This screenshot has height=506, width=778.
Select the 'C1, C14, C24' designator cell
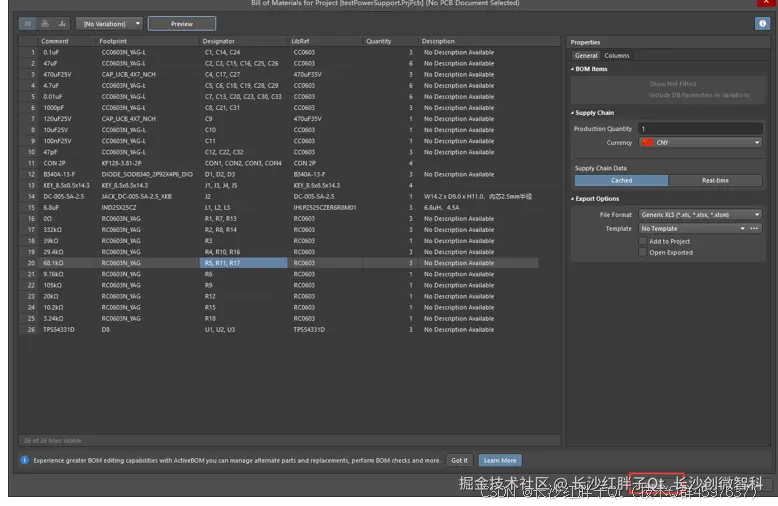pyautogui.click(x=243, y=52)
